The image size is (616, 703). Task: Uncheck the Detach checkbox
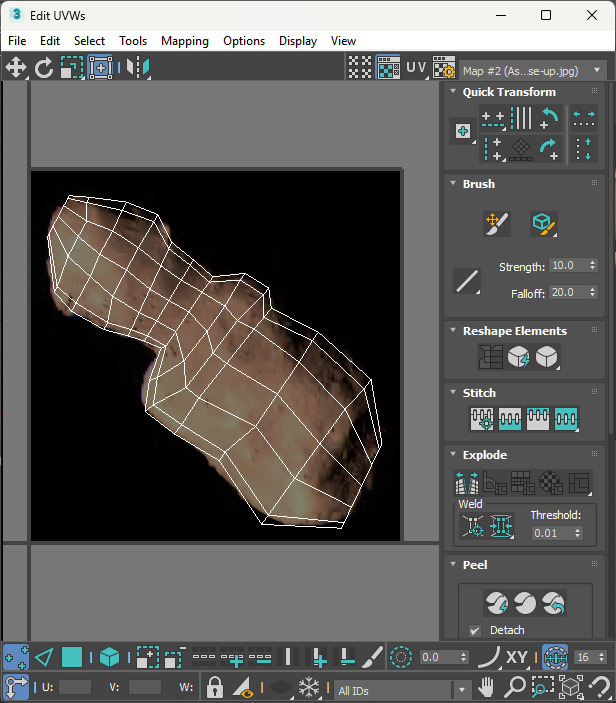click(475, 630)
